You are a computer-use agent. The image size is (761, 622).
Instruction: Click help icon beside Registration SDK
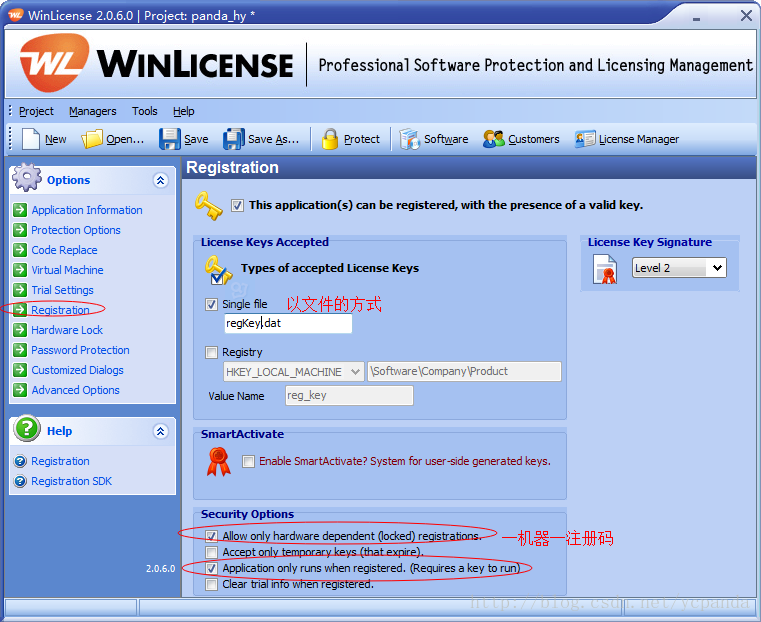[20, 481]
